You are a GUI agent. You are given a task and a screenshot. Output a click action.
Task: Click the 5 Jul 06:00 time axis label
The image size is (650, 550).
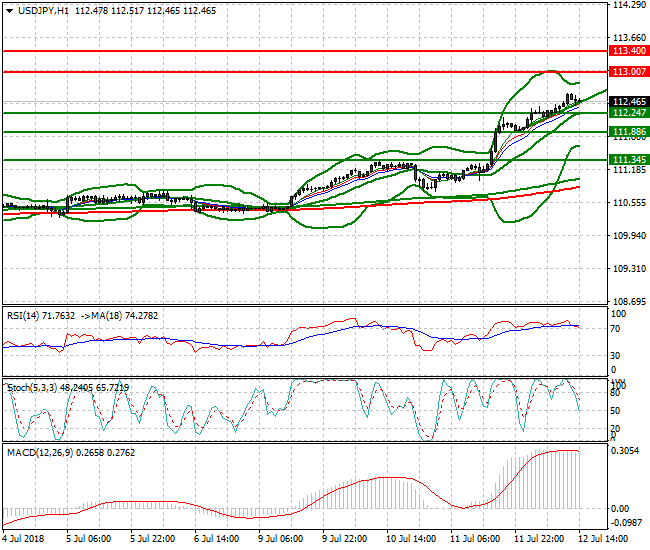89,539
